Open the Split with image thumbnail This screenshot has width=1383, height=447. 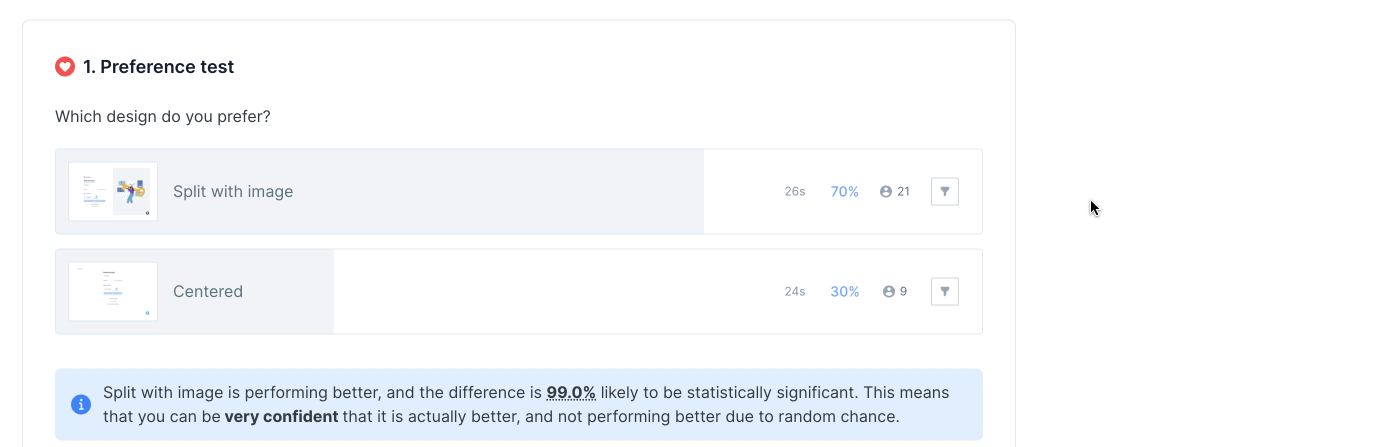113,191
